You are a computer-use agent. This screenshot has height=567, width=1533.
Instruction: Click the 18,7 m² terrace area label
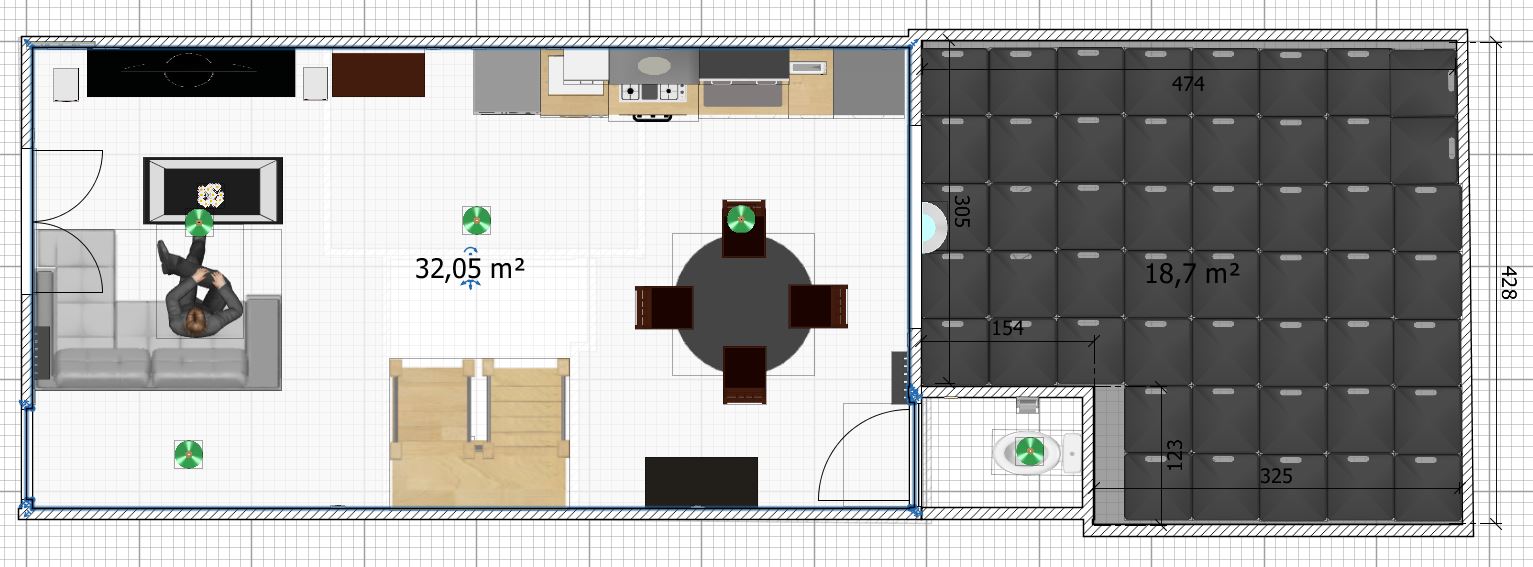(x=1191, y=274)
